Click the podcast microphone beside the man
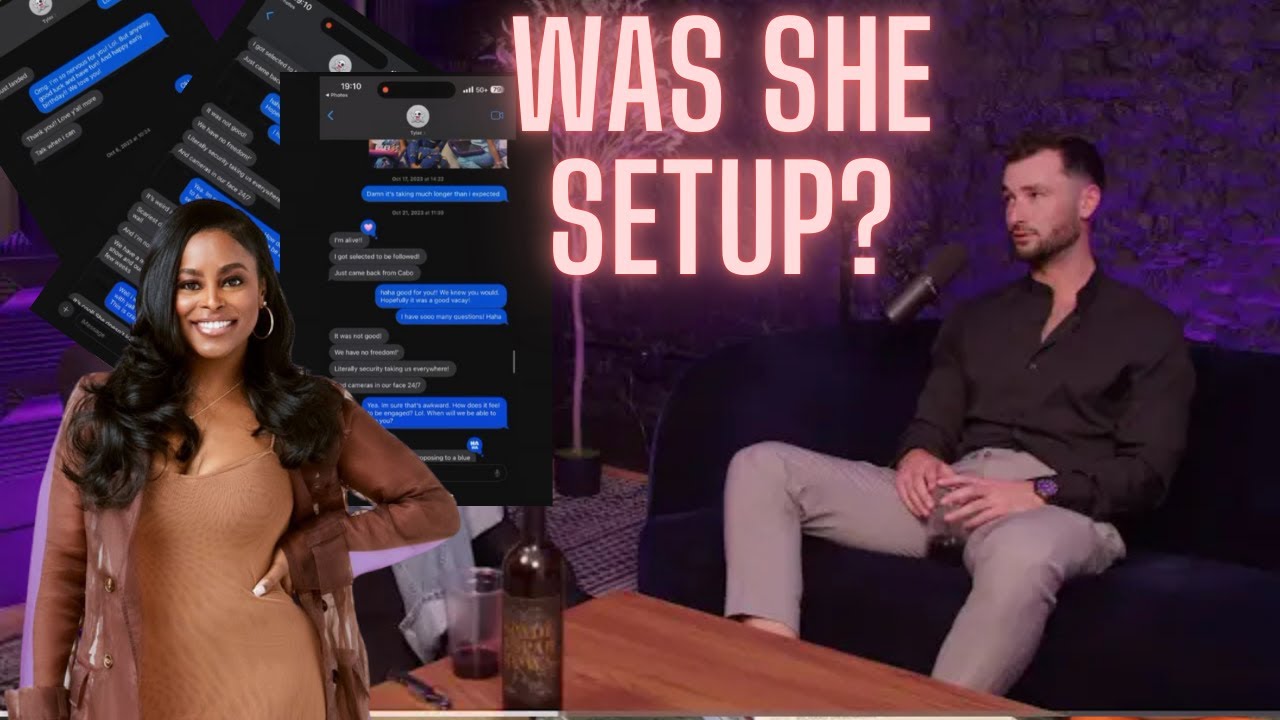 point(925,283)
